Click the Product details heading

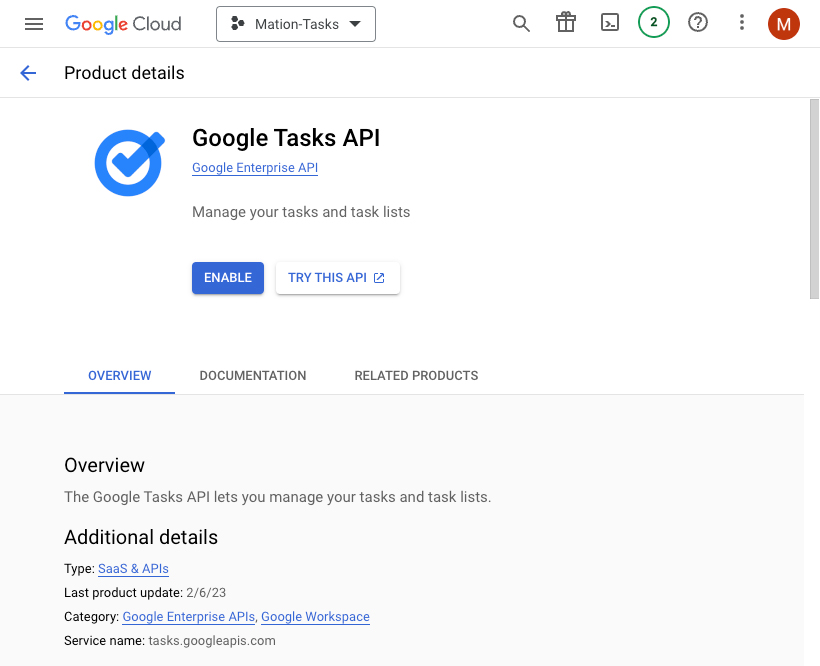[x=124, y=73]
